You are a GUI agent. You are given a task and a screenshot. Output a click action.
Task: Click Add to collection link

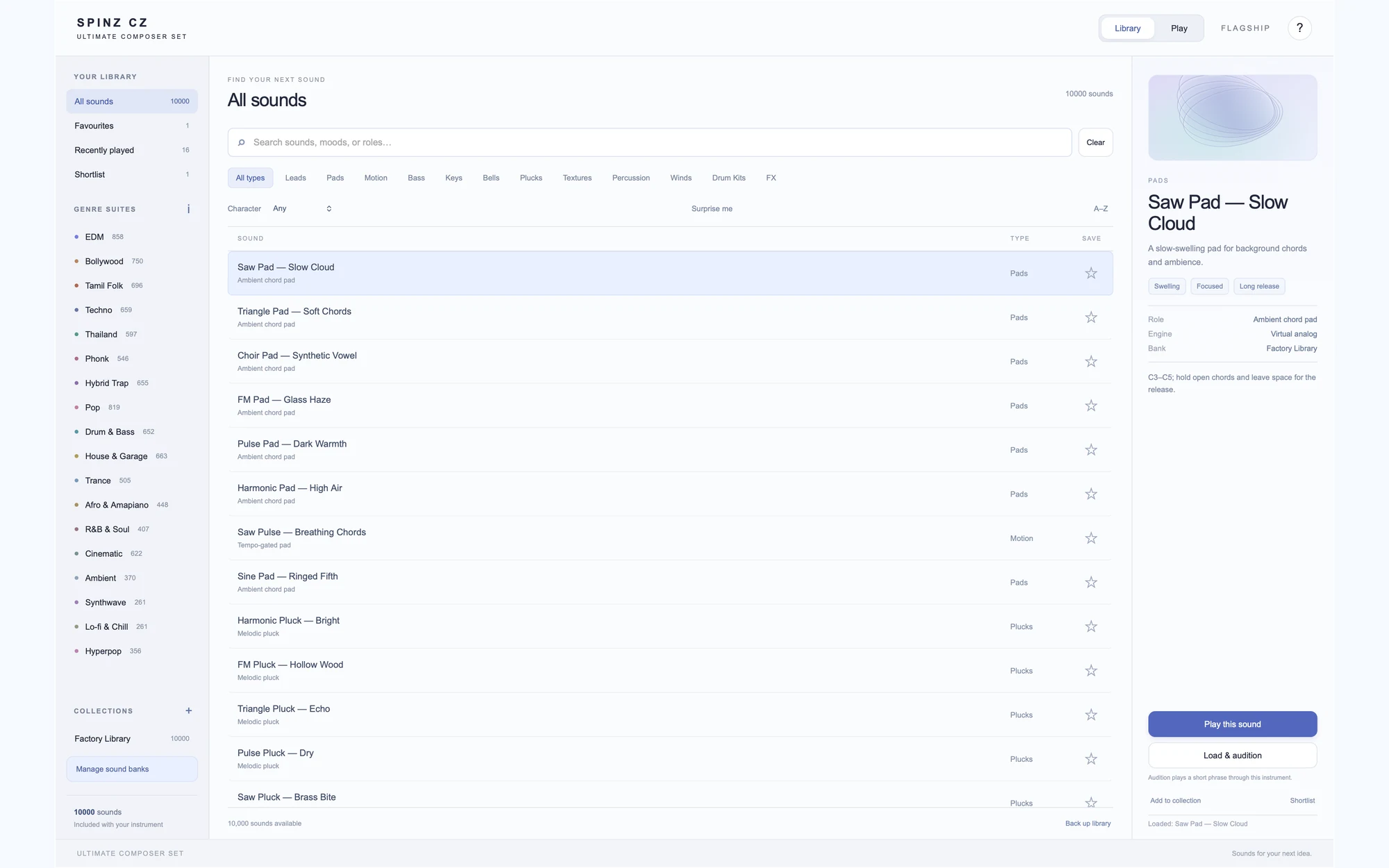[1175, 801]
